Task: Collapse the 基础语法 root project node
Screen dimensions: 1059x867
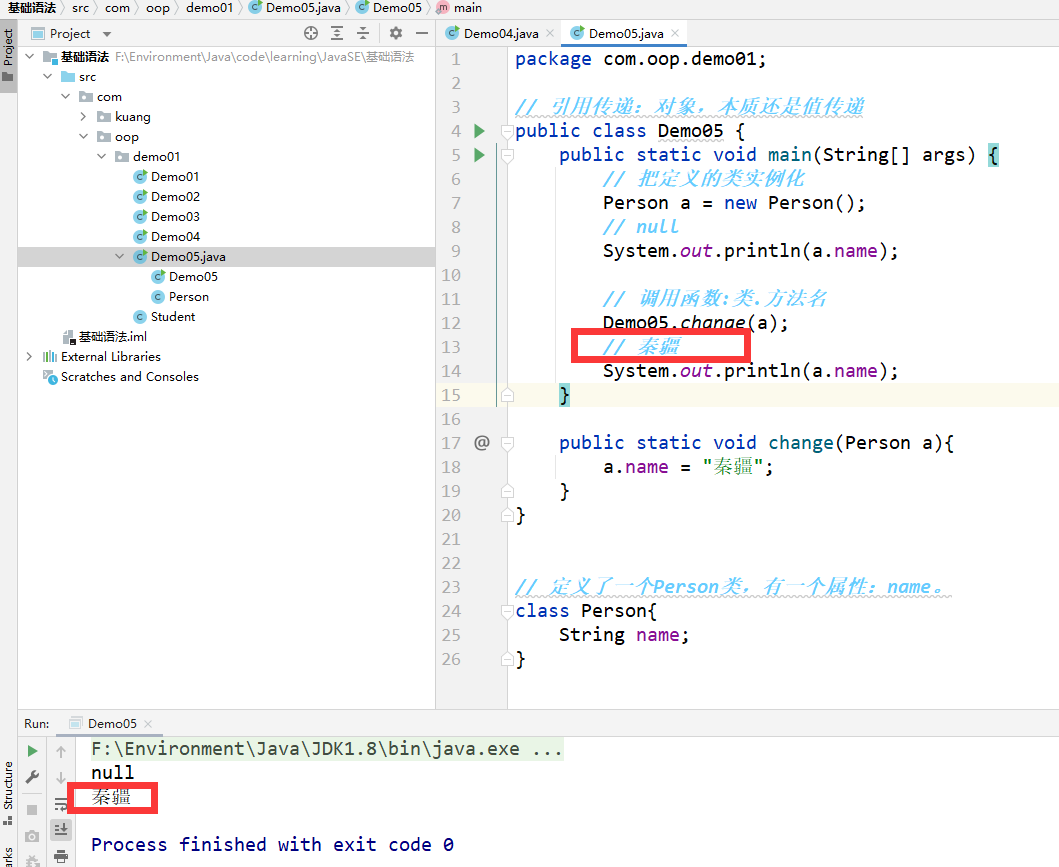Action: pos(30,57)
